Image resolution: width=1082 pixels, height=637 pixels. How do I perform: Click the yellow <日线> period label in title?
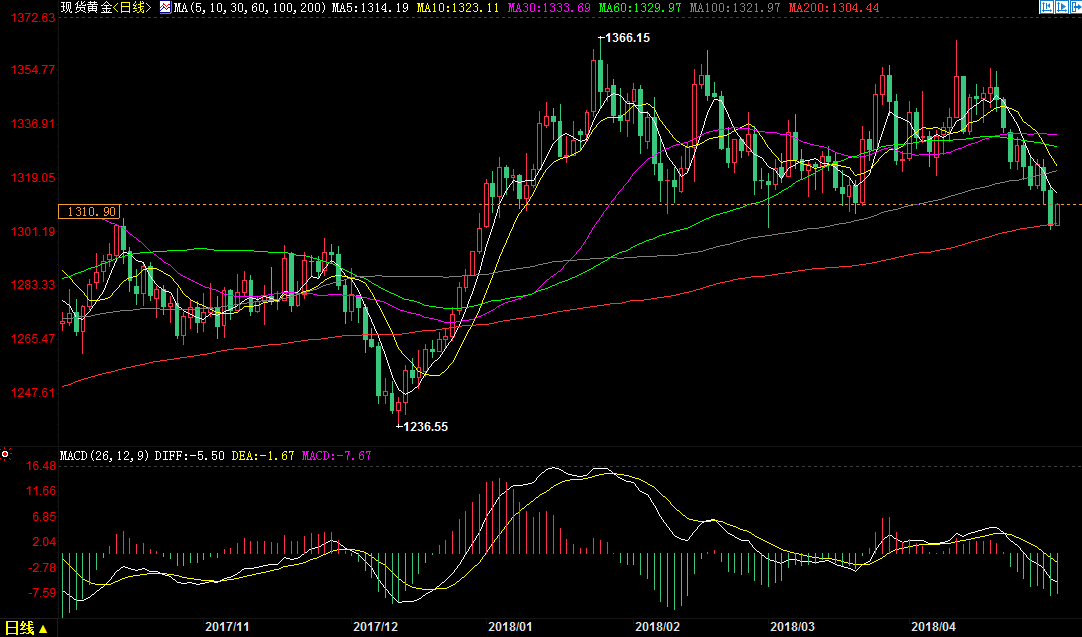click(132, 8)
